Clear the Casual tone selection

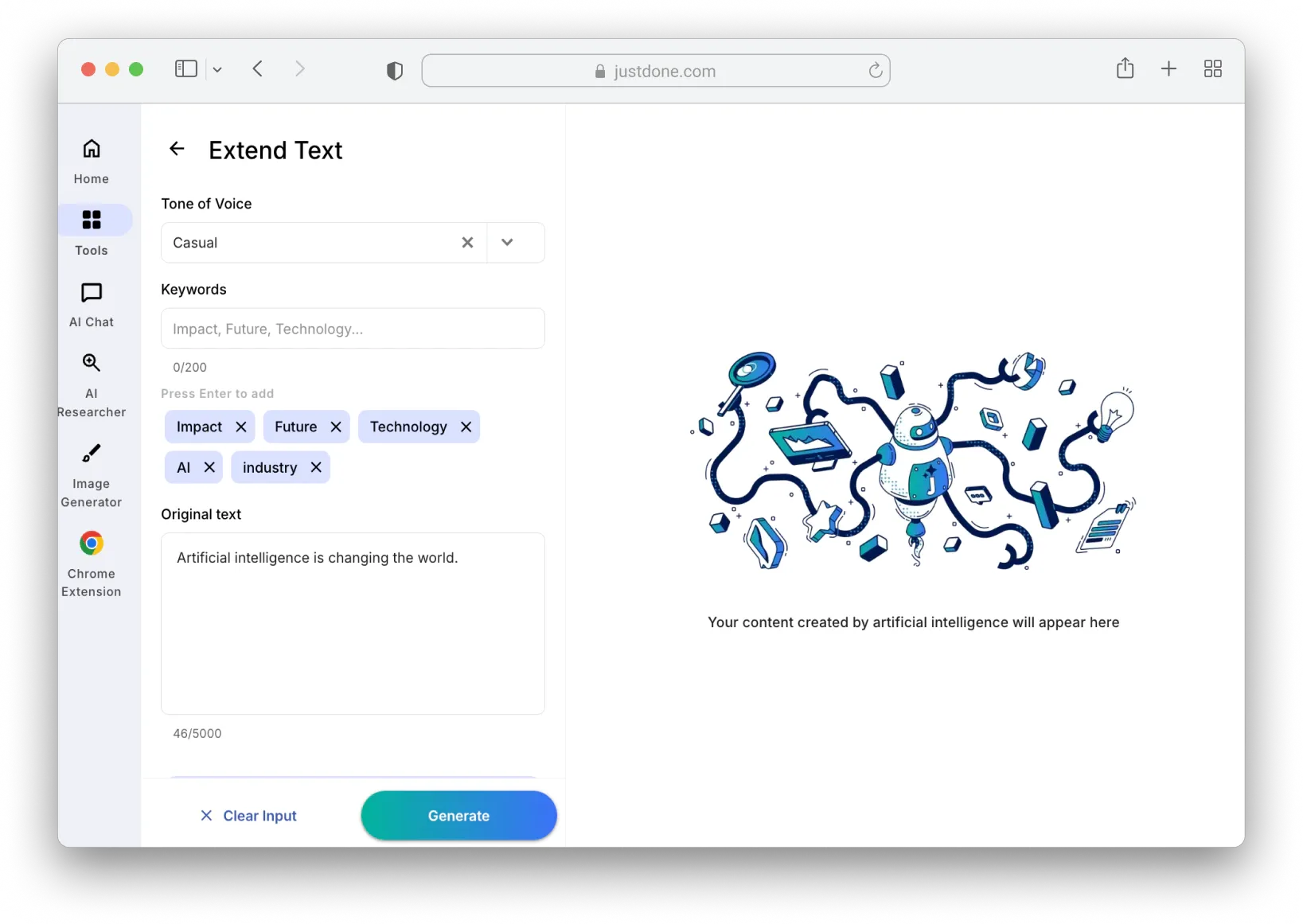coord(467,243)
